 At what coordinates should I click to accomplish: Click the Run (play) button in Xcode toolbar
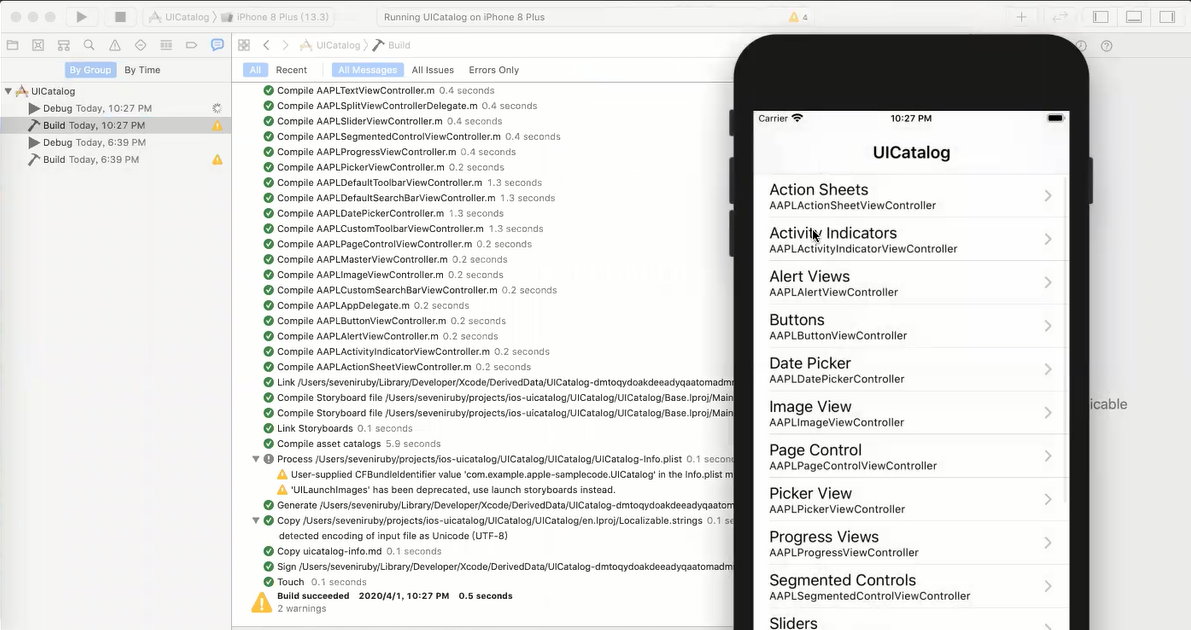click(81, 17)
